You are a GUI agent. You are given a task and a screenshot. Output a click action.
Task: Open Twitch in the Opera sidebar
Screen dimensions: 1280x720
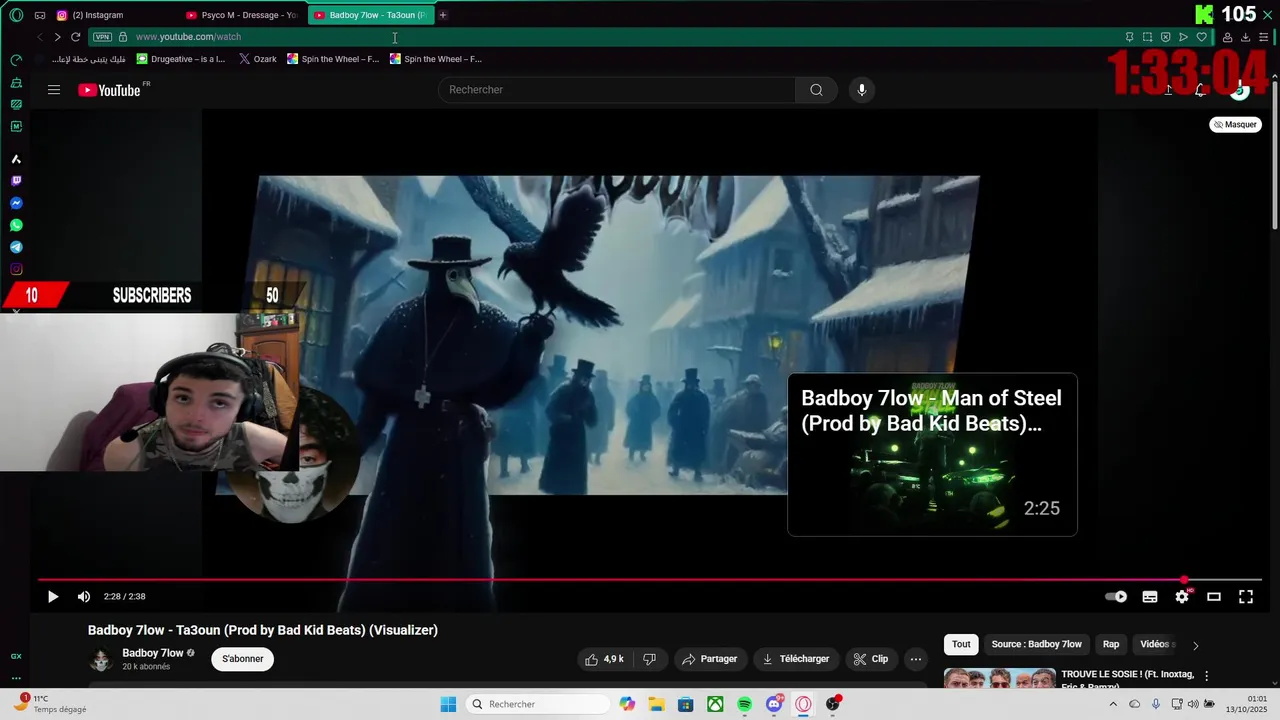(x=16, y=181)
